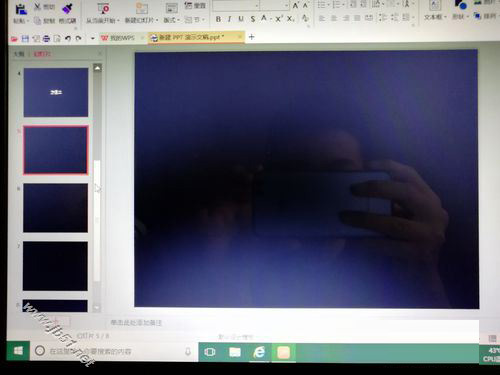
Task: Click the Arrange icon
Action: click(x=477, y=16)
